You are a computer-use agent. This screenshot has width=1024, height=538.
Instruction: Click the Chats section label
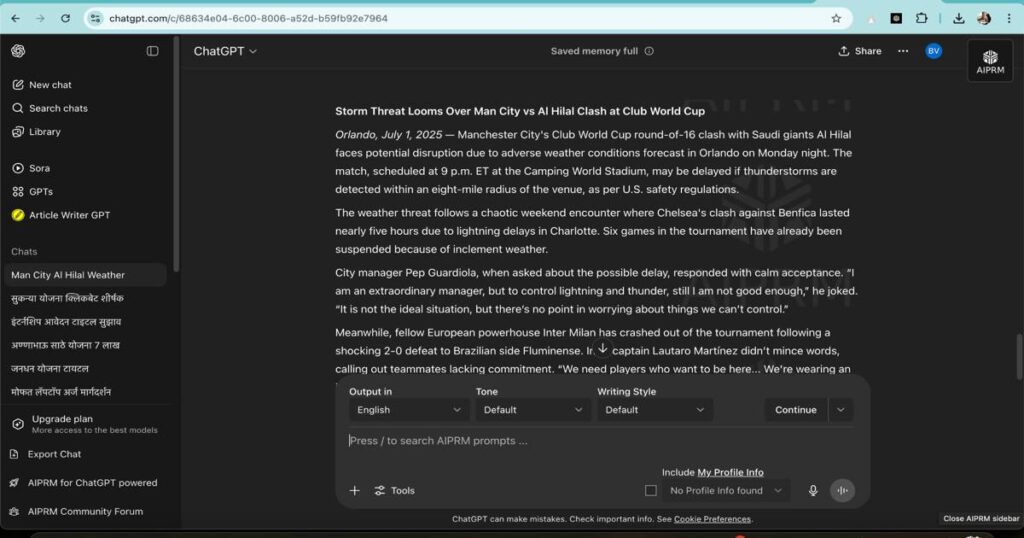tap(24, 251)
